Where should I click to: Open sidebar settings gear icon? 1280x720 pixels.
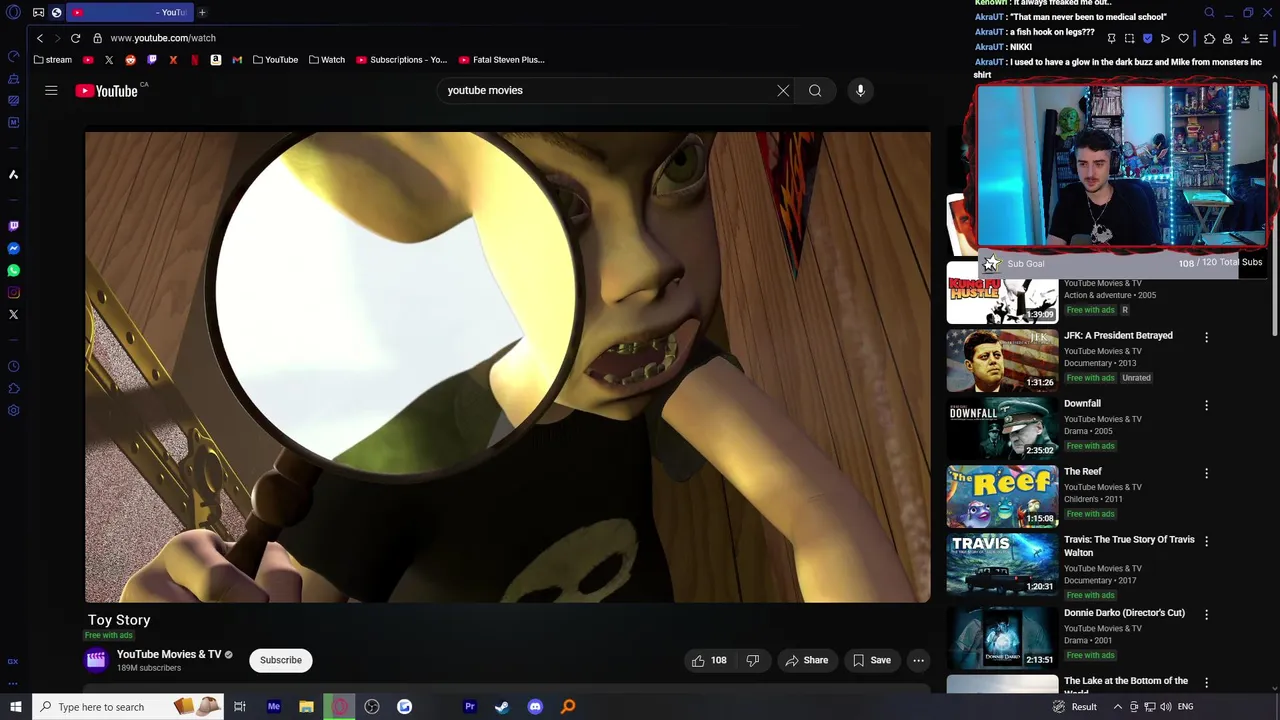pyautogui.click(x=13, y=411)
